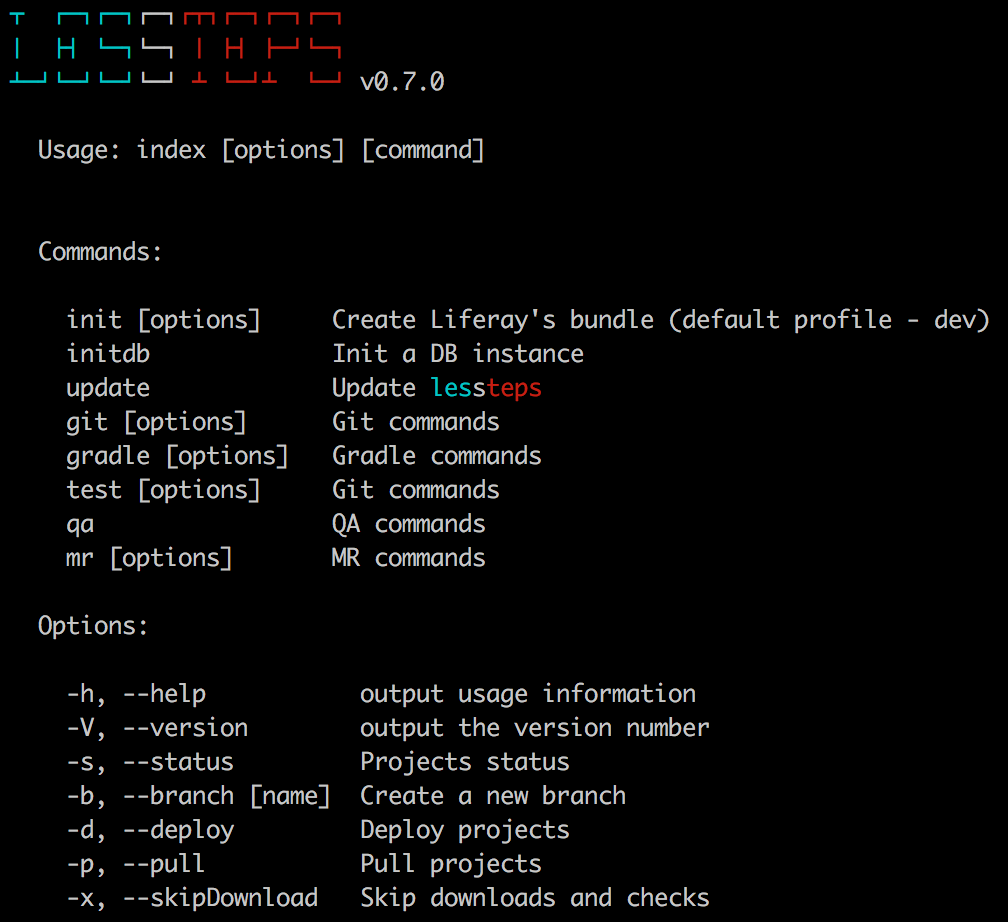Click 'Git commands' description beside git [options]
The height and width of the screenshot is (922, 1008).
coord(415,422)
